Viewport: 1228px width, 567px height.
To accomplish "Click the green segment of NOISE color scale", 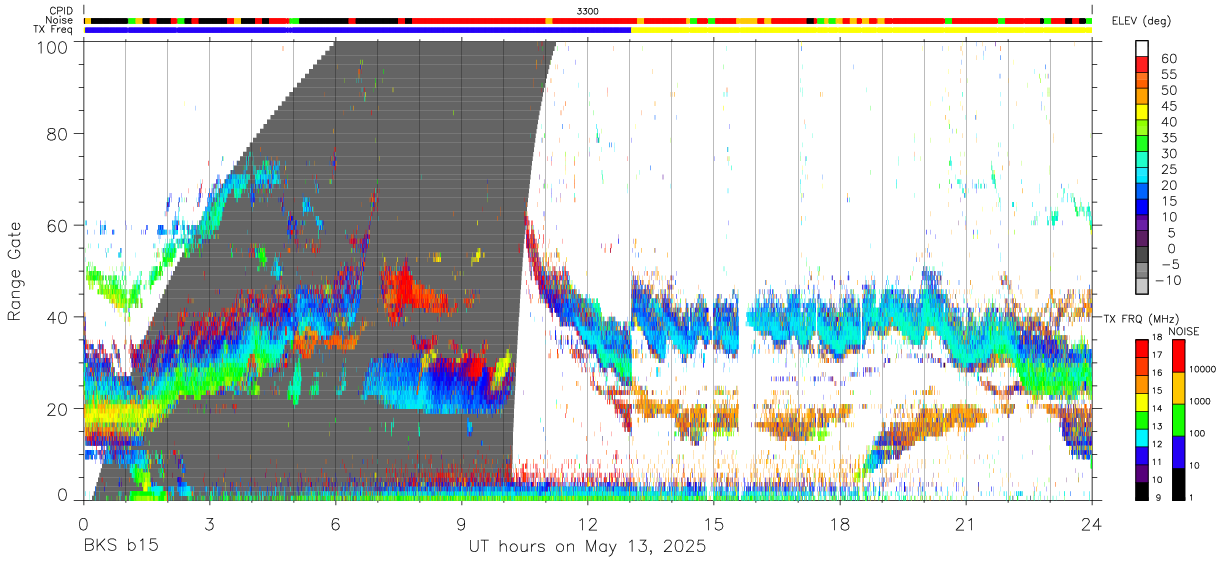I will (1177, 419).
